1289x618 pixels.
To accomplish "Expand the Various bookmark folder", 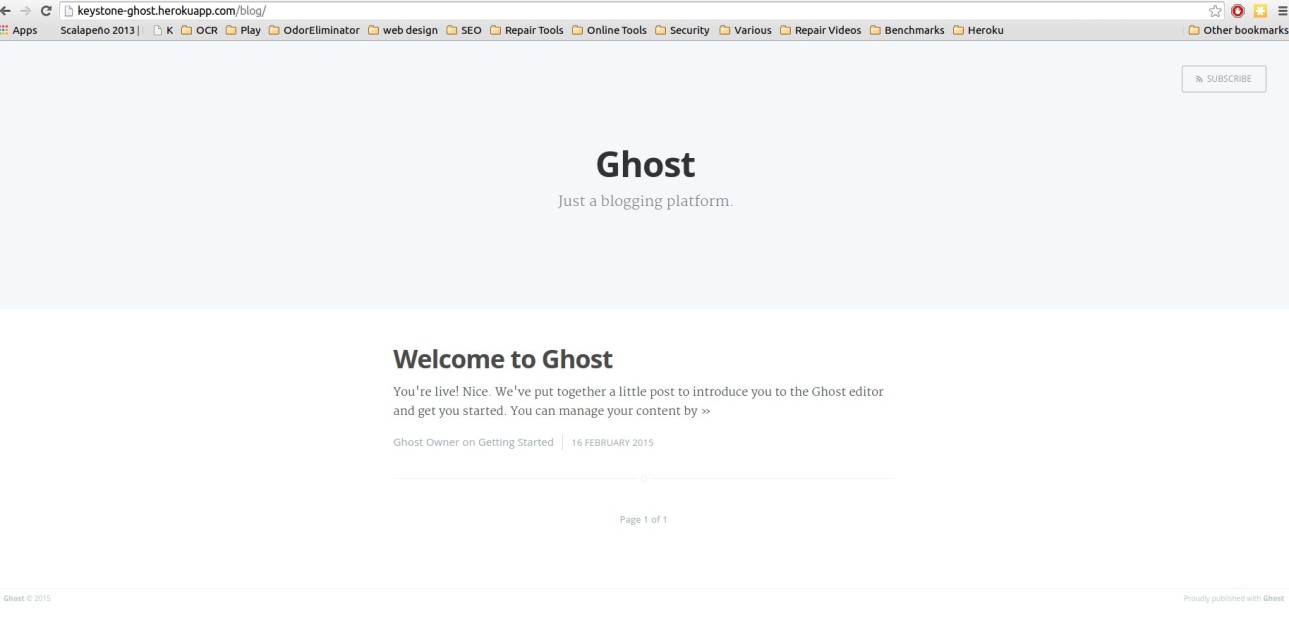I will click(746, 30).
